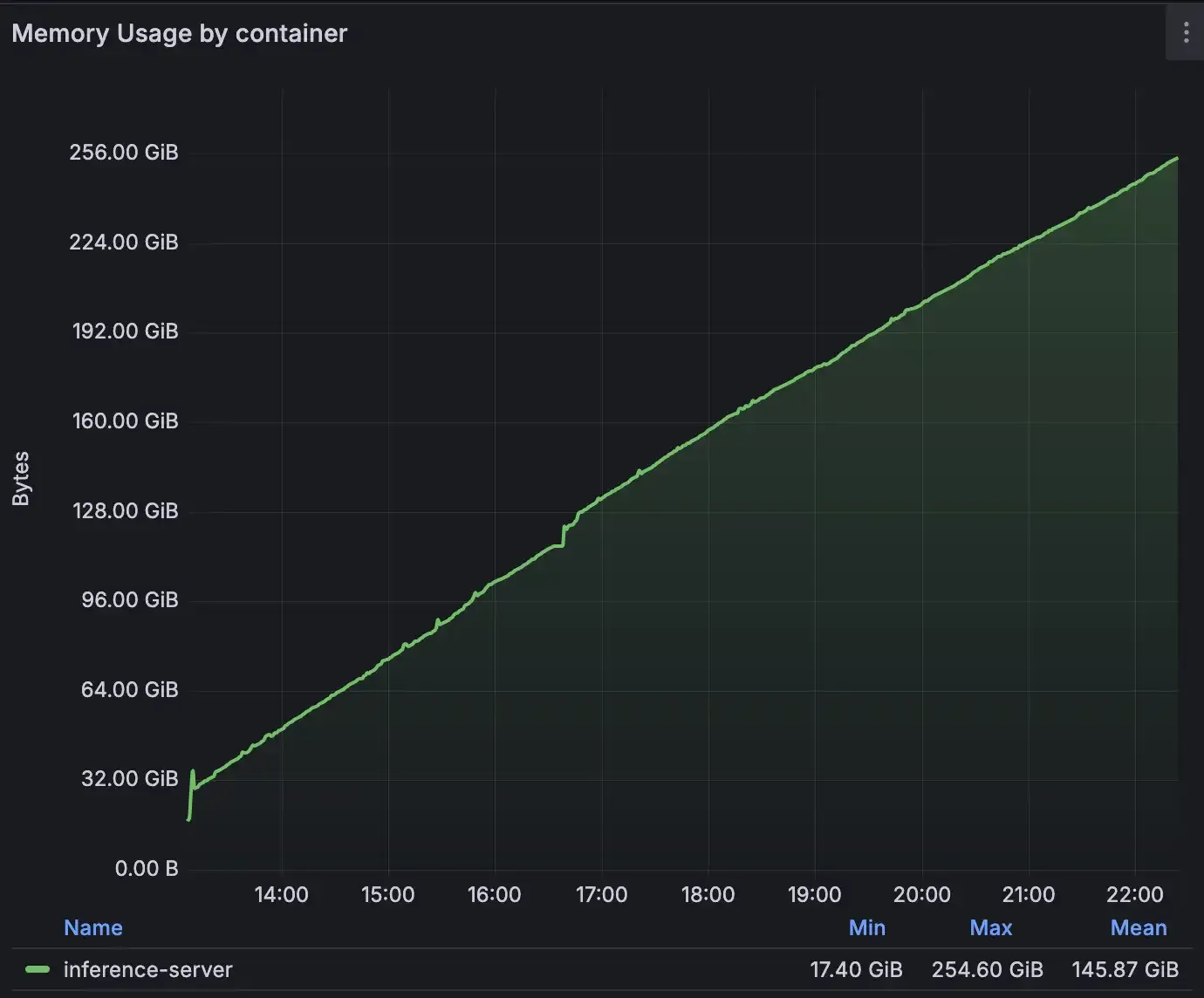Click the 0.00 B y-axis label
Image resolution: width=1204 pixels, height=998 pixels.
(x=147, y=868)
